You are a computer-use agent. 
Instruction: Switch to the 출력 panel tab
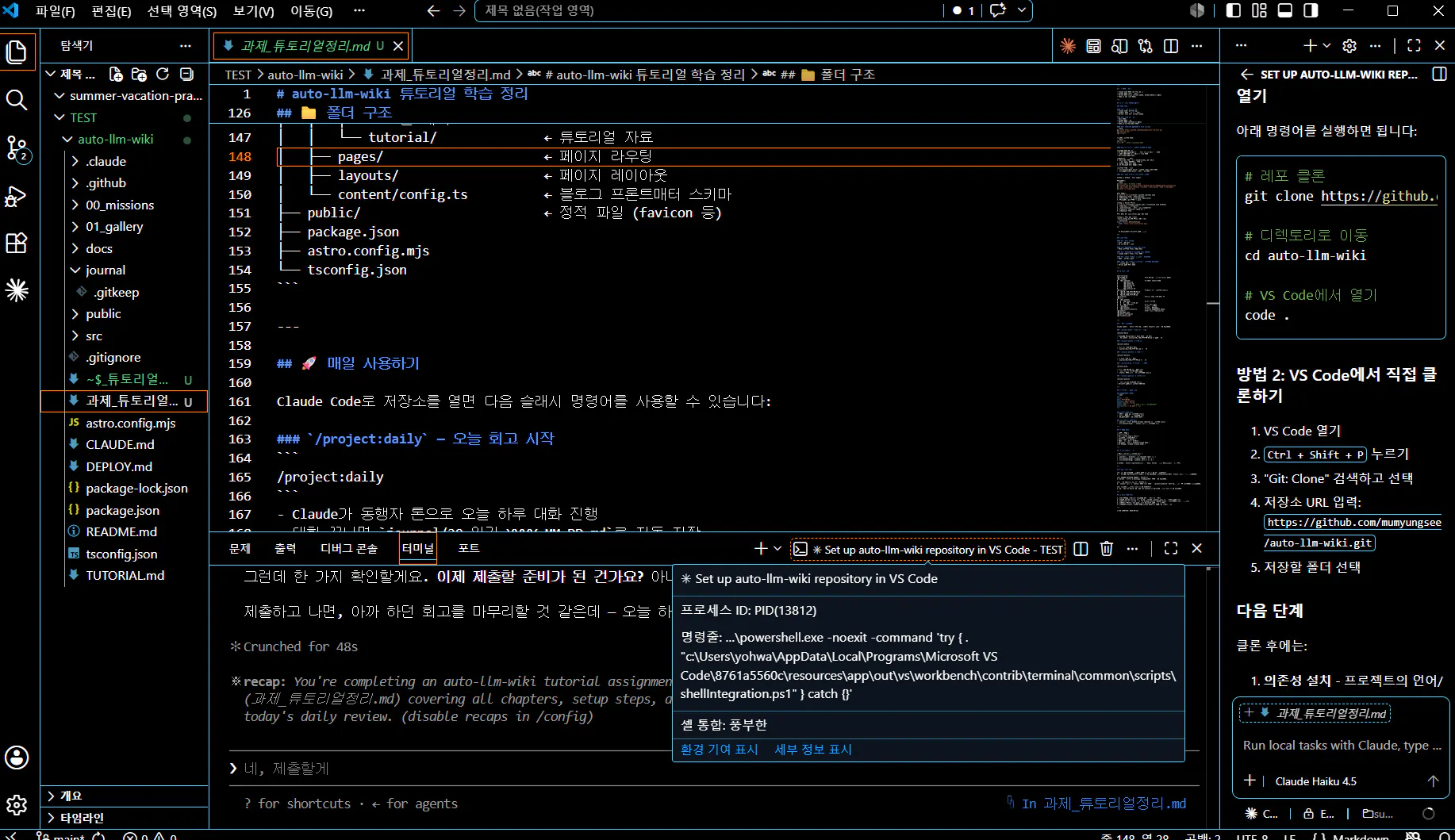[x=286, y=548]
